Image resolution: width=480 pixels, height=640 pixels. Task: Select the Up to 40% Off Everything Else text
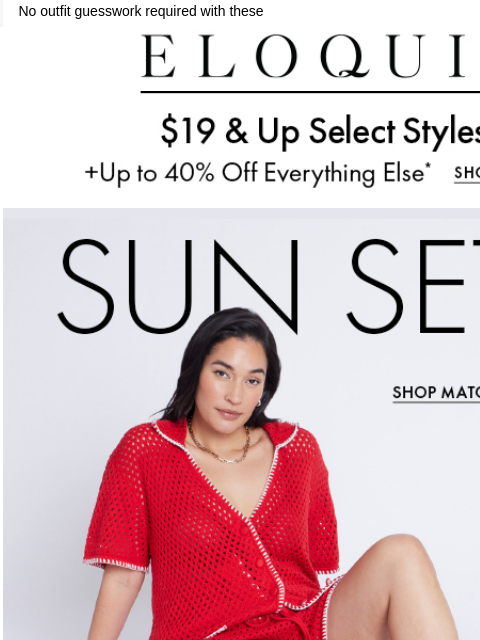(254, 173)
